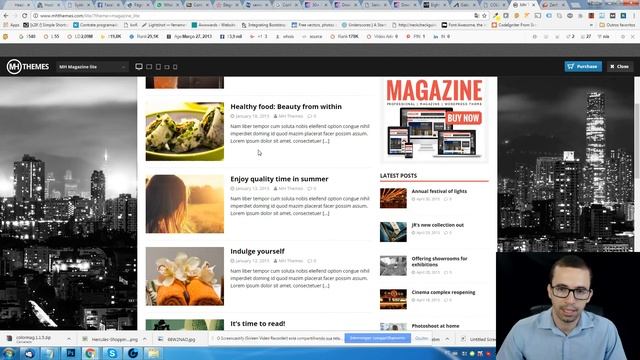Open Photoshop from the taskbar
The height and width of the screenshot is (360, 640).
tap(71, 353)
